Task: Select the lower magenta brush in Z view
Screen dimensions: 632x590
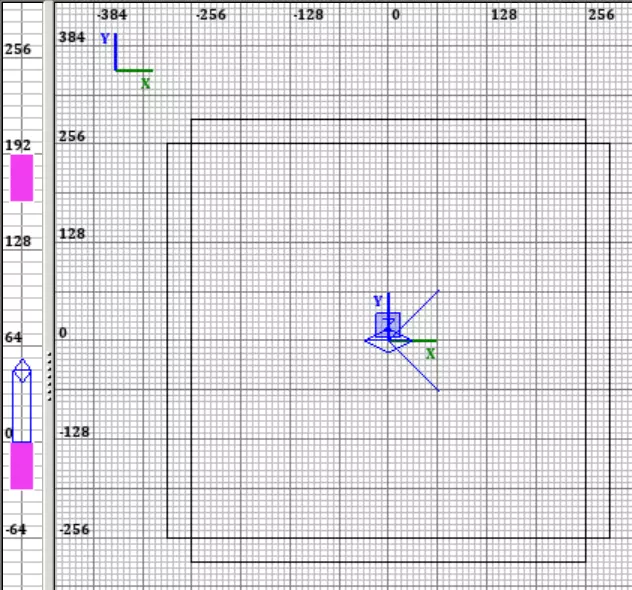Action: point(22,465)
